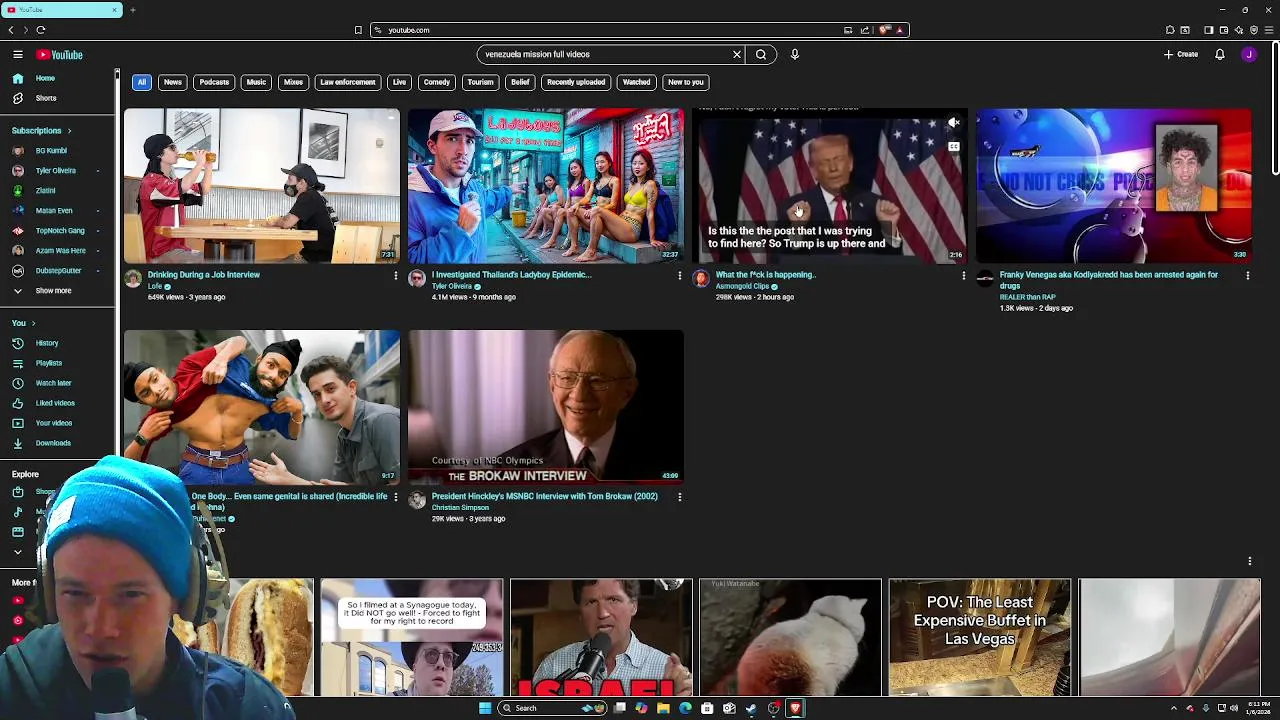The width and height of the screenshot is (1280, 720).
Task: Open the Brokaw Interview video thumbnail
Action: tap(546, 407)
